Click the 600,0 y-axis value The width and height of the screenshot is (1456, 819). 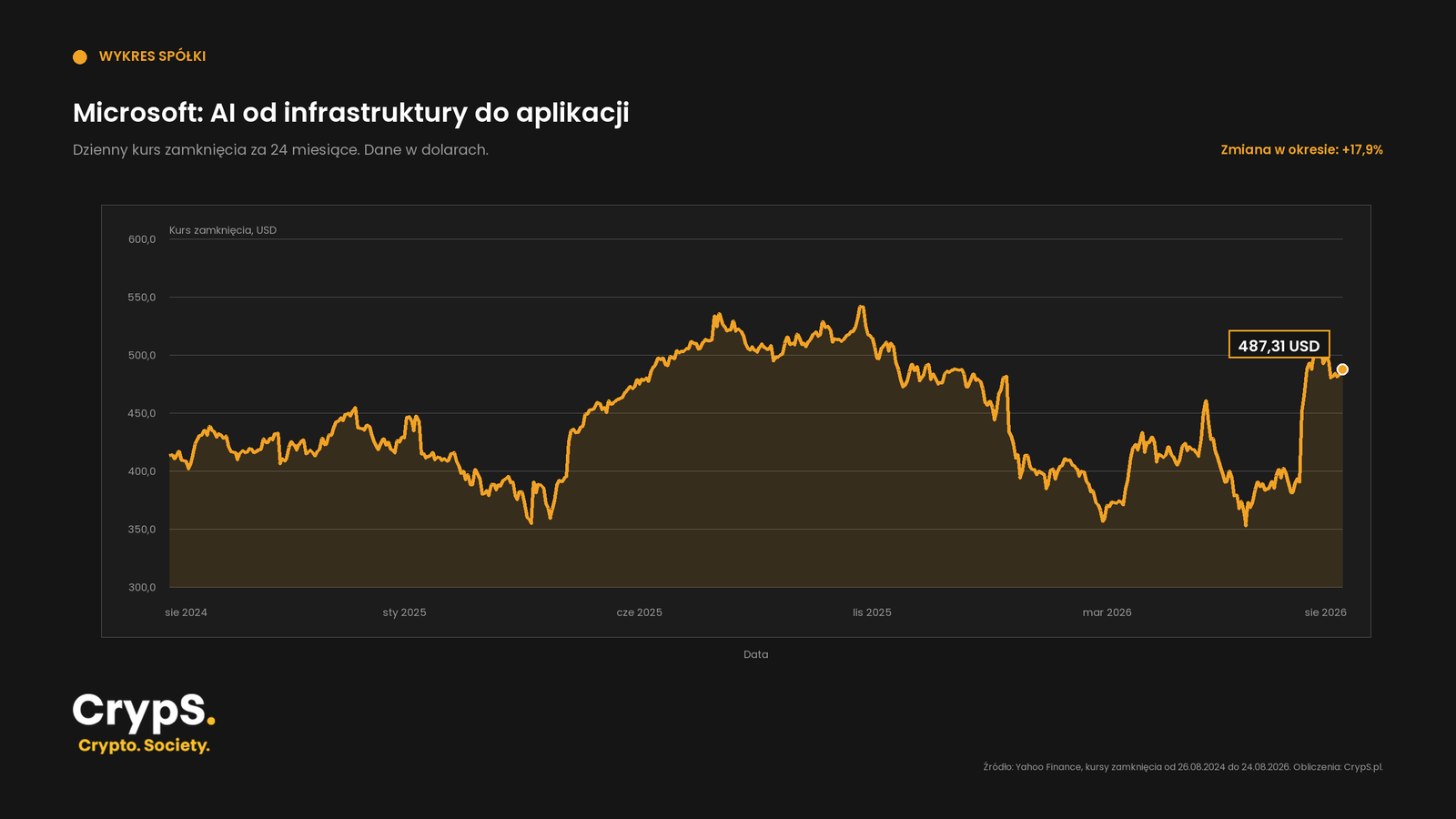(x=142, y=239)
